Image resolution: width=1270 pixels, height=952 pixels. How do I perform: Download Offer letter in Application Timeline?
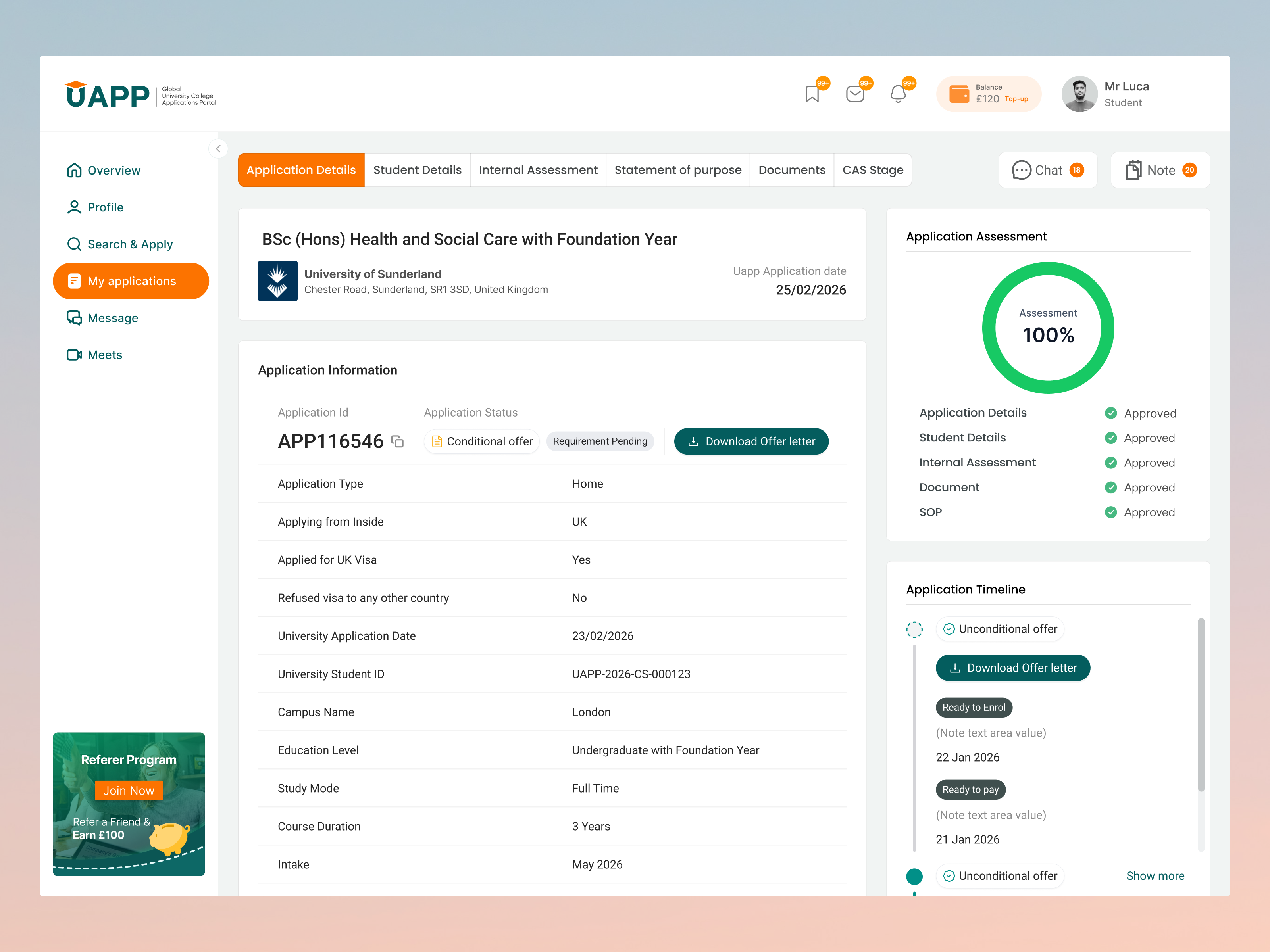click(1013, 668)
